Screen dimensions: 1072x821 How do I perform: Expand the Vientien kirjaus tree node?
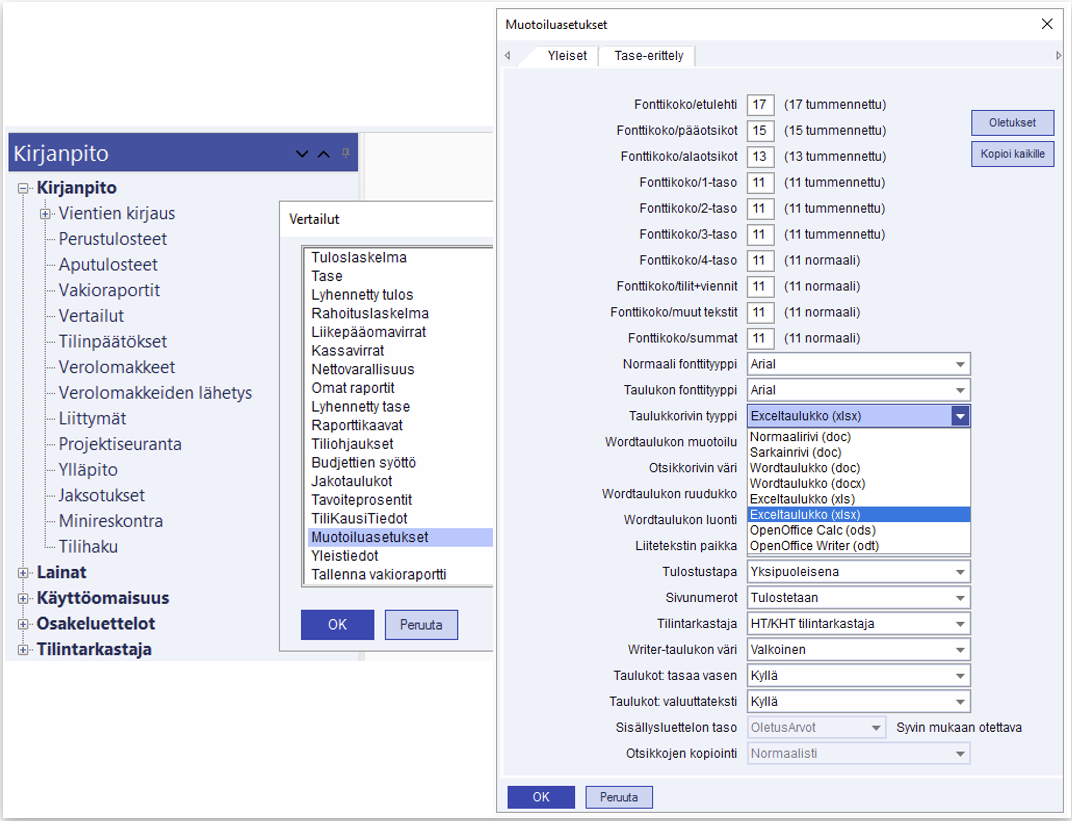pos(45,213)
